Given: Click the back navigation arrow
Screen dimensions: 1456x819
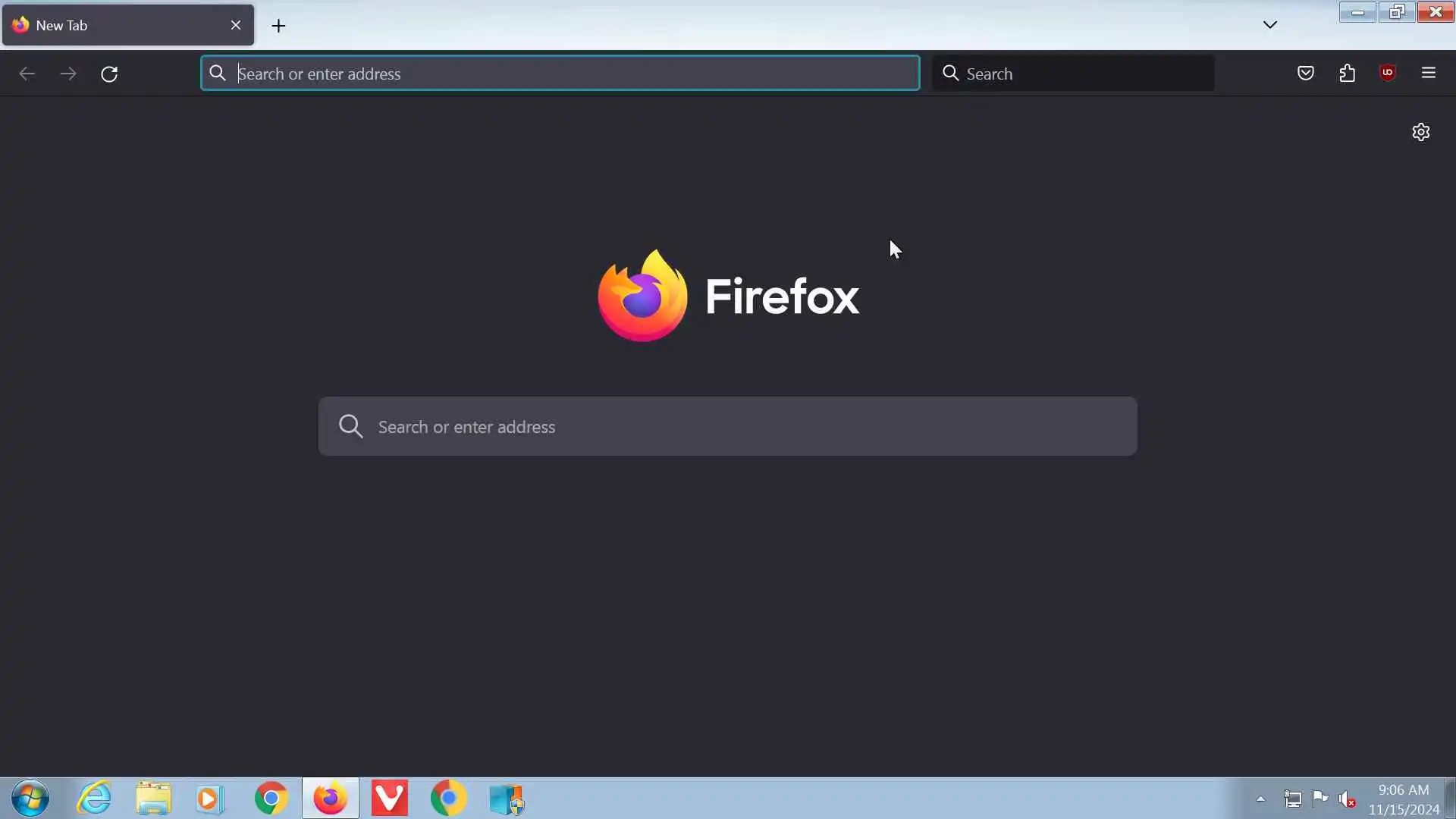Looking at the screenshot, I should (27, 74).
